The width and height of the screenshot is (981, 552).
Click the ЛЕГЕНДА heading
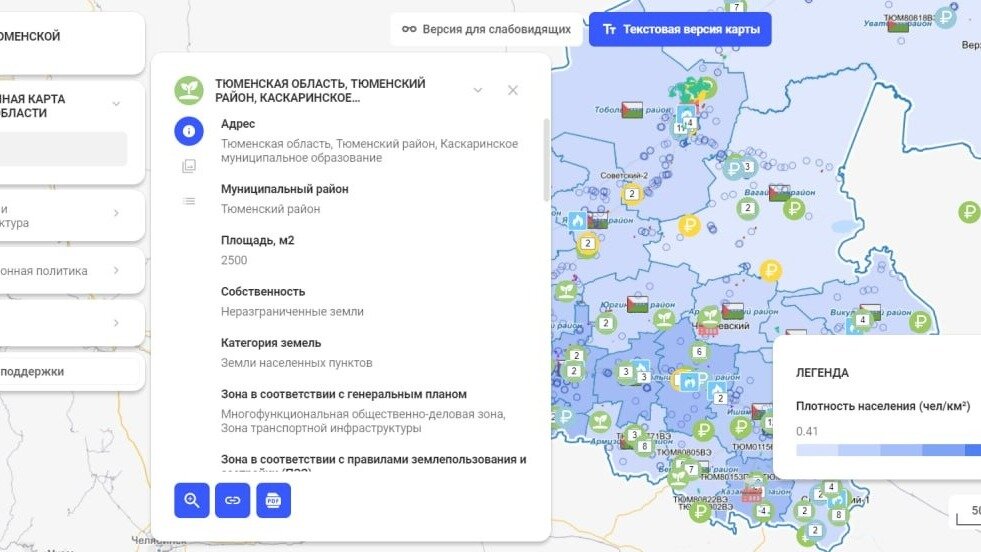click(x=822, y=372)
